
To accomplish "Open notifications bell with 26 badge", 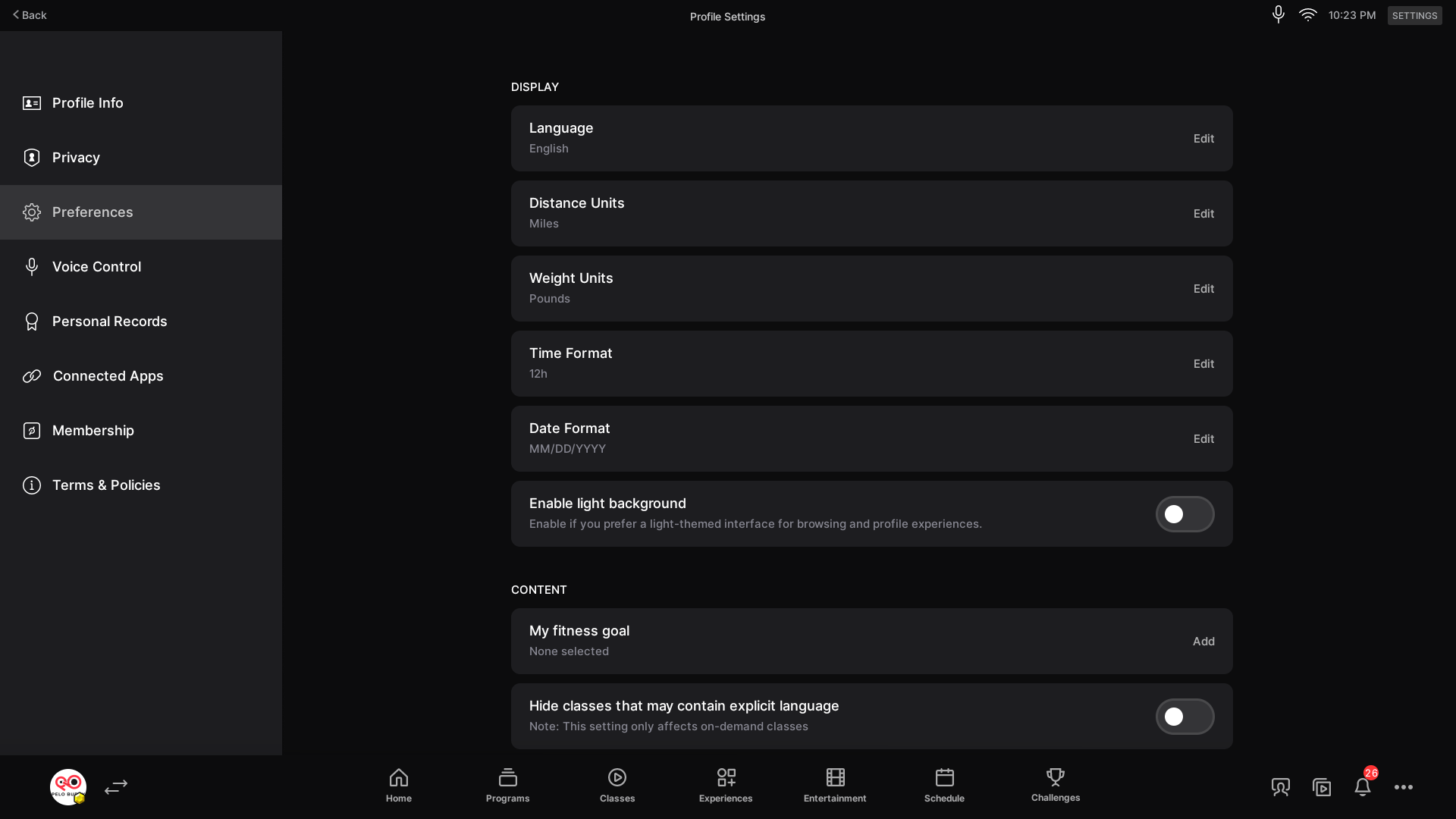I will coord(1363,787).
